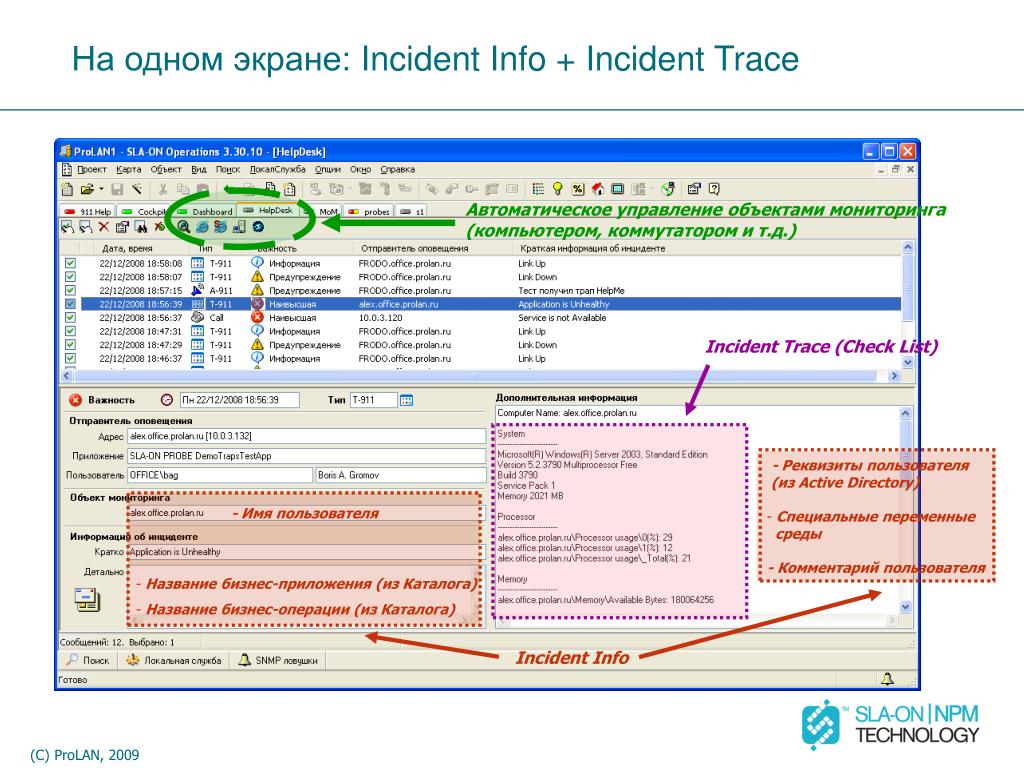The height and width of the screenshot is (768, 1024).
Task: Open the SNMP ловушки bottom tab
Action: pyautogui.click(x=278, y=660)
